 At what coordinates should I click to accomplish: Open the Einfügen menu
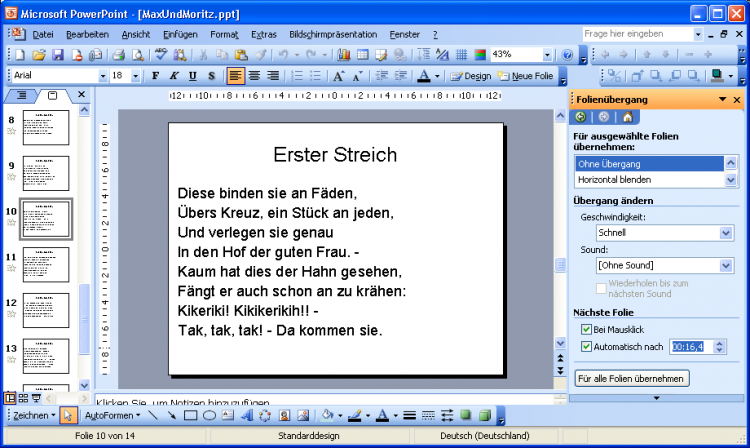tap(179, 34)
